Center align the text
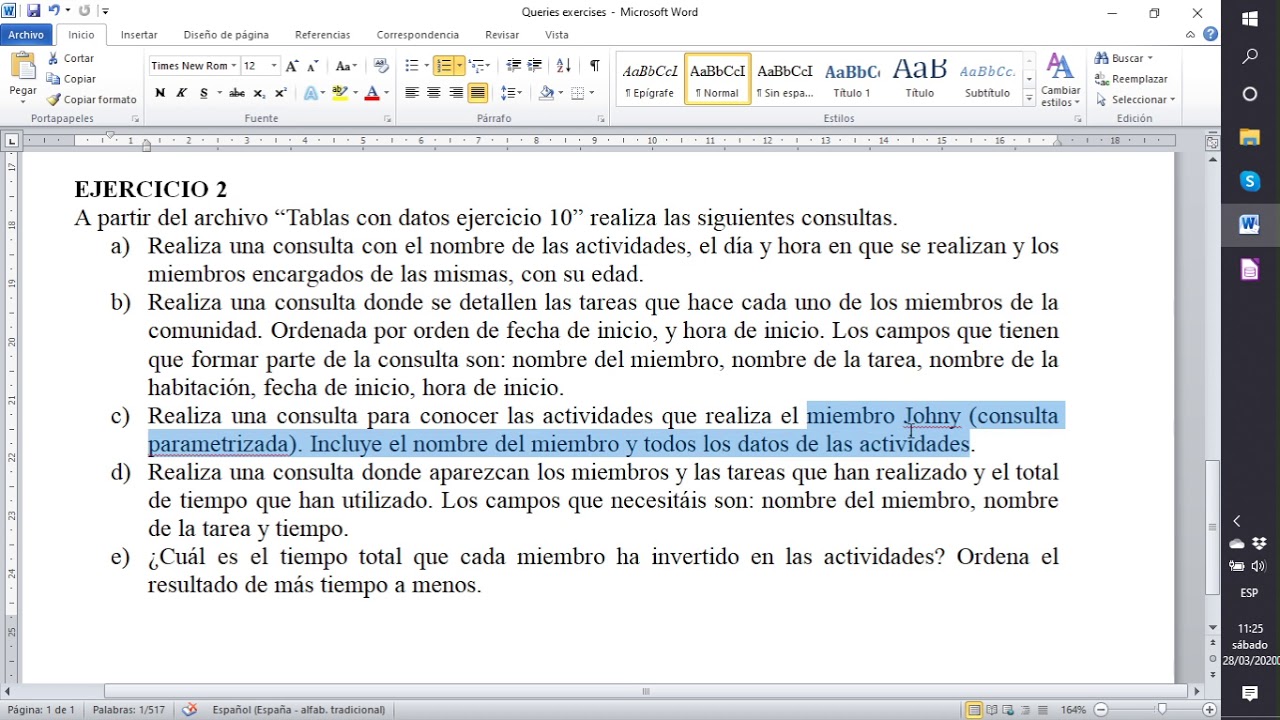 tap(434, 93)
